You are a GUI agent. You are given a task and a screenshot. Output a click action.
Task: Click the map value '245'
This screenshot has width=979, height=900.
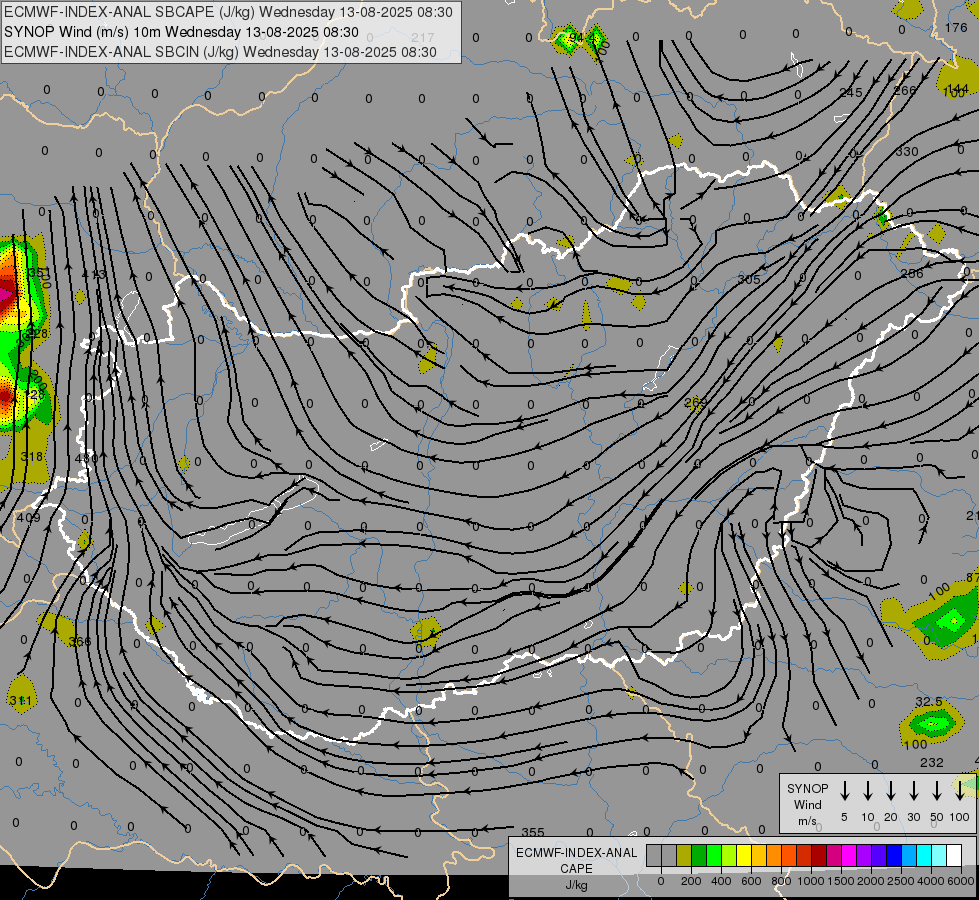click(851, 93)
